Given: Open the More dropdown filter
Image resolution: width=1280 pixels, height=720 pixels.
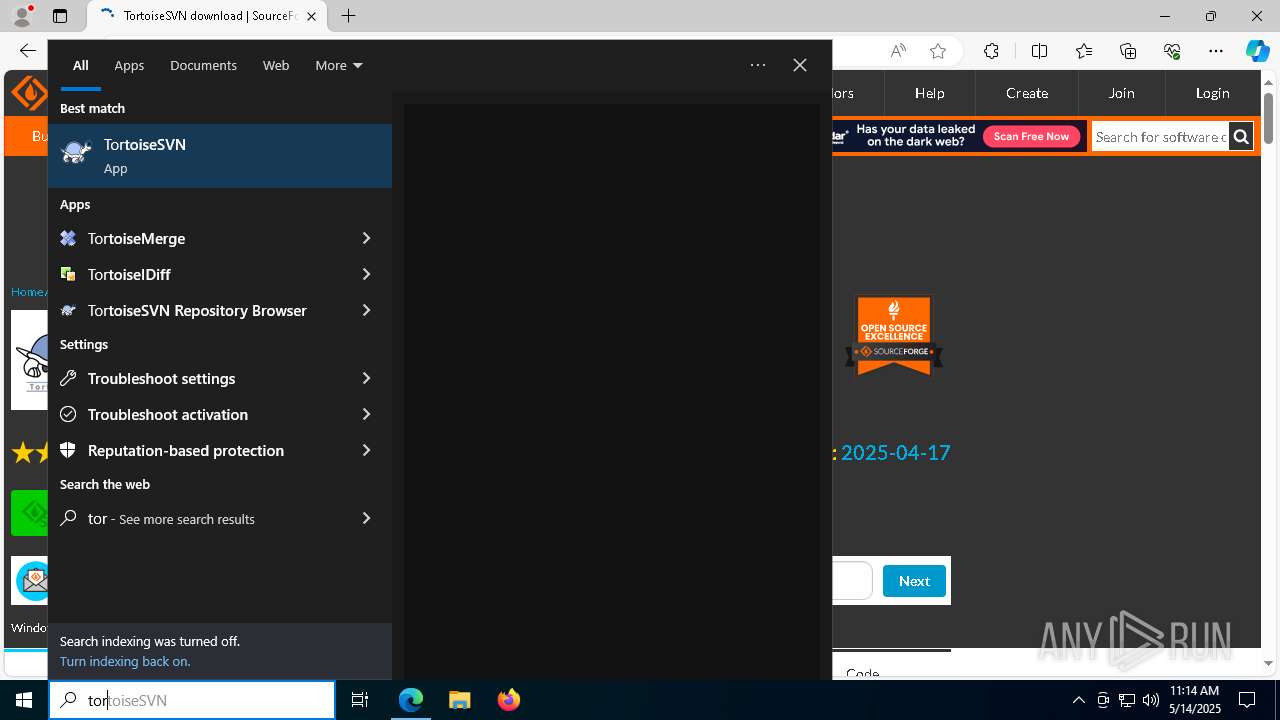Looking at the screenshot, I should (338, 65).
